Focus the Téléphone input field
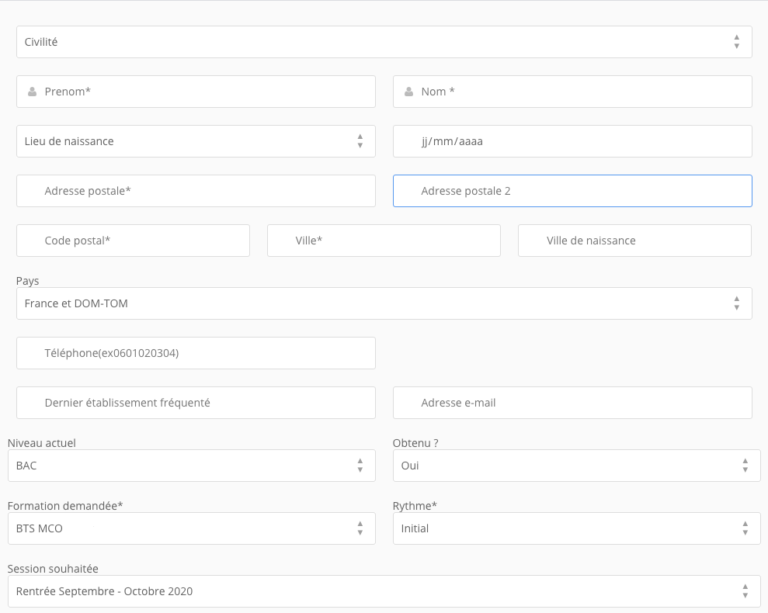 pos(196,353)
